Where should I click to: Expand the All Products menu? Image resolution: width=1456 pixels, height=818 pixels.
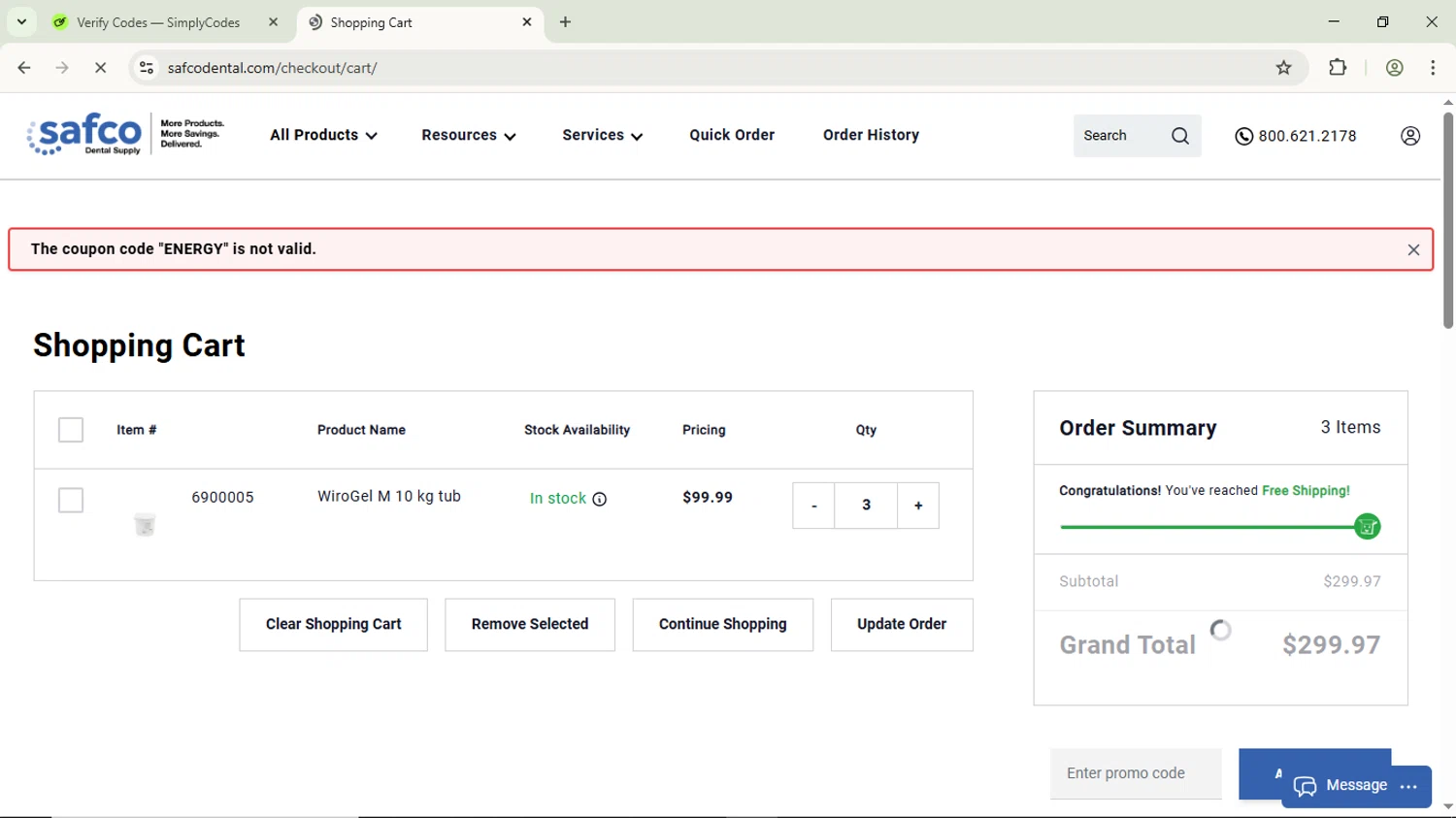(x=323, y=136)
